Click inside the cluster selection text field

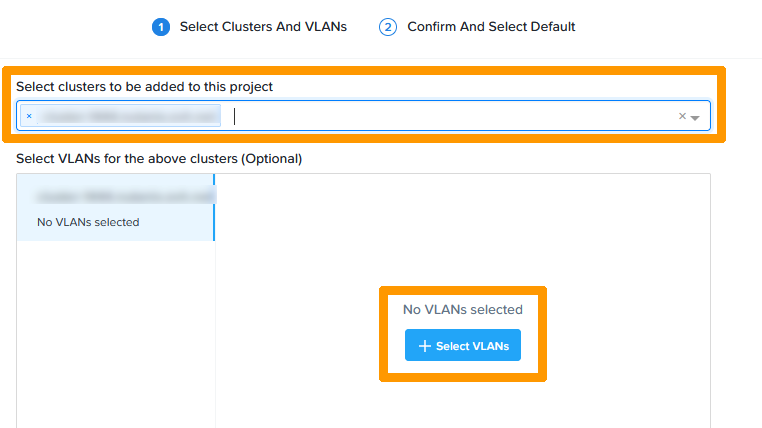[450, 116]
